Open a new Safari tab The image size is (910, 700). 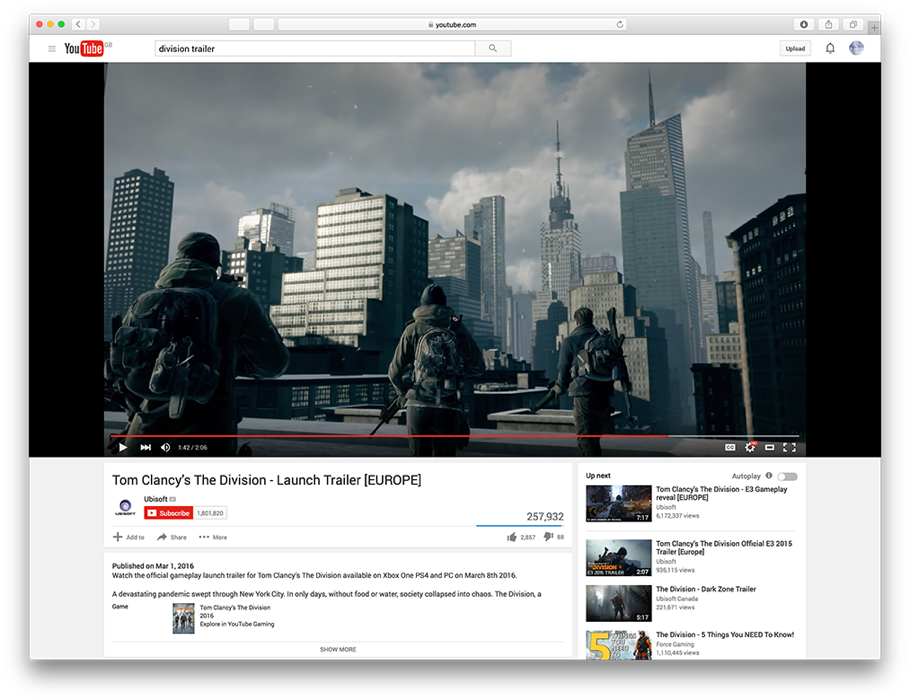click(x=874, y=27)
